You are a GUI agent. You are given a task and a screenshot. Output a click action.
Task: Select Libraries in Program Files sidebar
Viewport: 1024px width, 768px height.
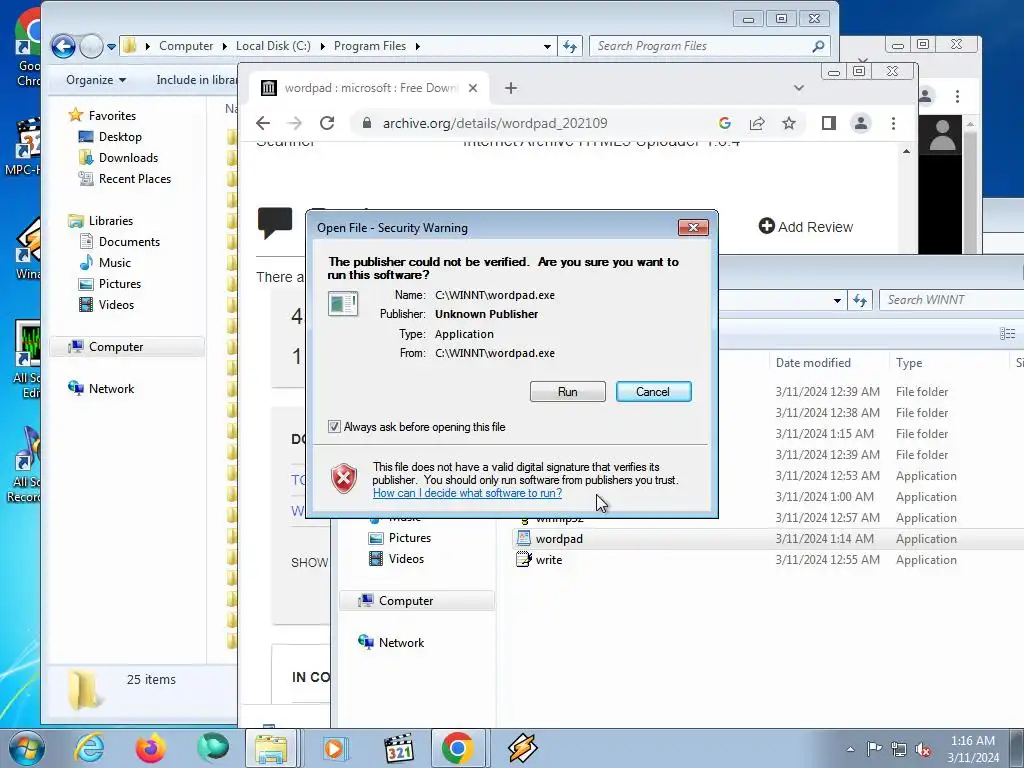110,221
